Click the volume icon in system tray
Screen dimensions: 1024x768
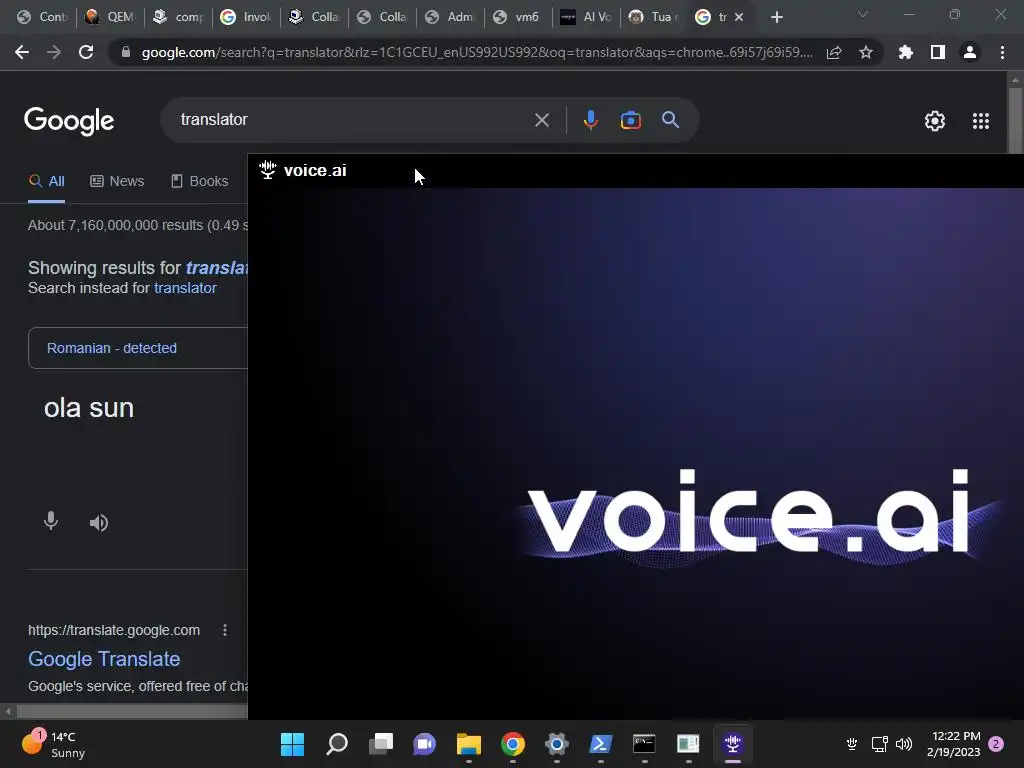904,744
